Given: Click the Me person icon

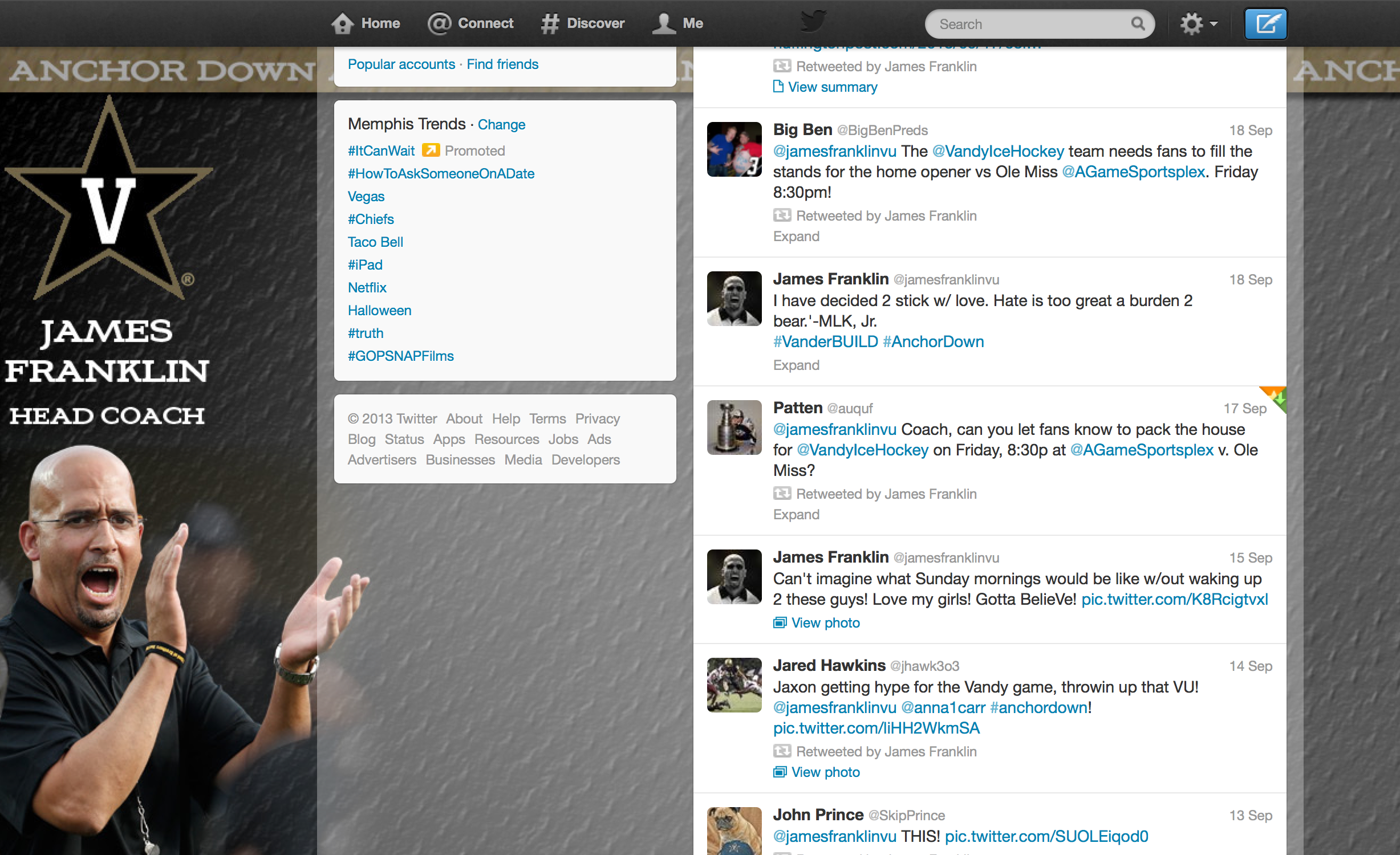Looking at the screenshot, I should click(x=664, y=23).
